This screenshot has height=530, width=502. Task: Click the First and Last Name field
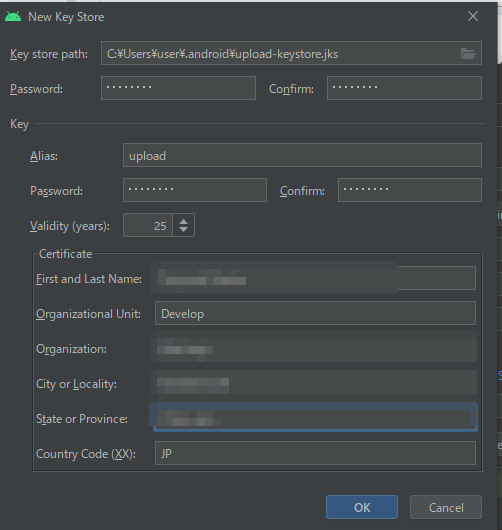(x=315, y=278)
